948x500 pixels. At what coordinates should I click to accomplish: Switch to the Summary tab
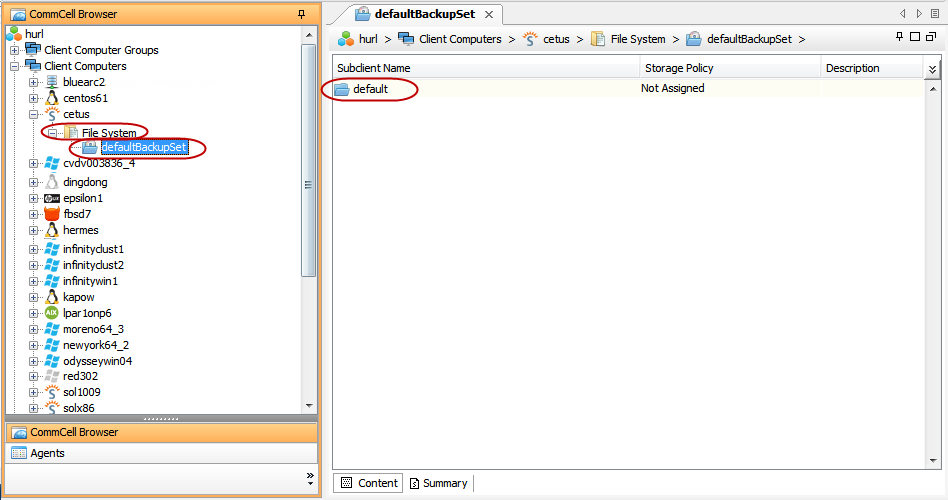(x=438, y=483)
